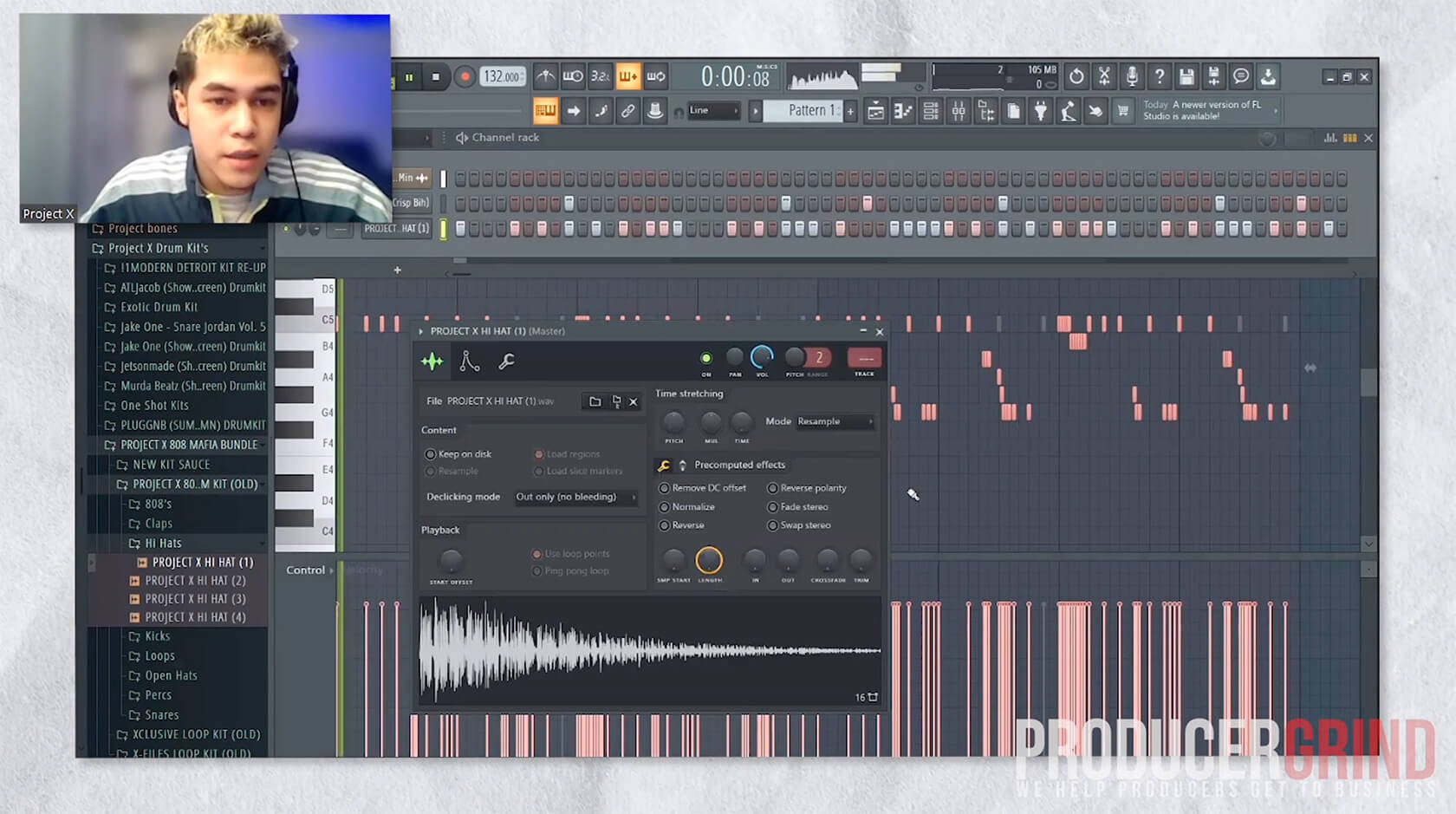Select the PROJECT HAT (1) channel button
Image resolution: width=1456 pixels, height=814 pixels.
pos(396,229)
